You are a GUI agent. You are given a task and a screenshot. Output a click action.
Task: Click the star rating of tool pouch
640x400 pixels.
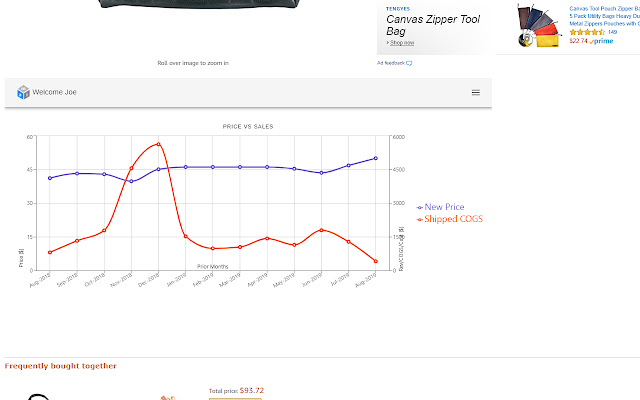click(x=587, y=32)
